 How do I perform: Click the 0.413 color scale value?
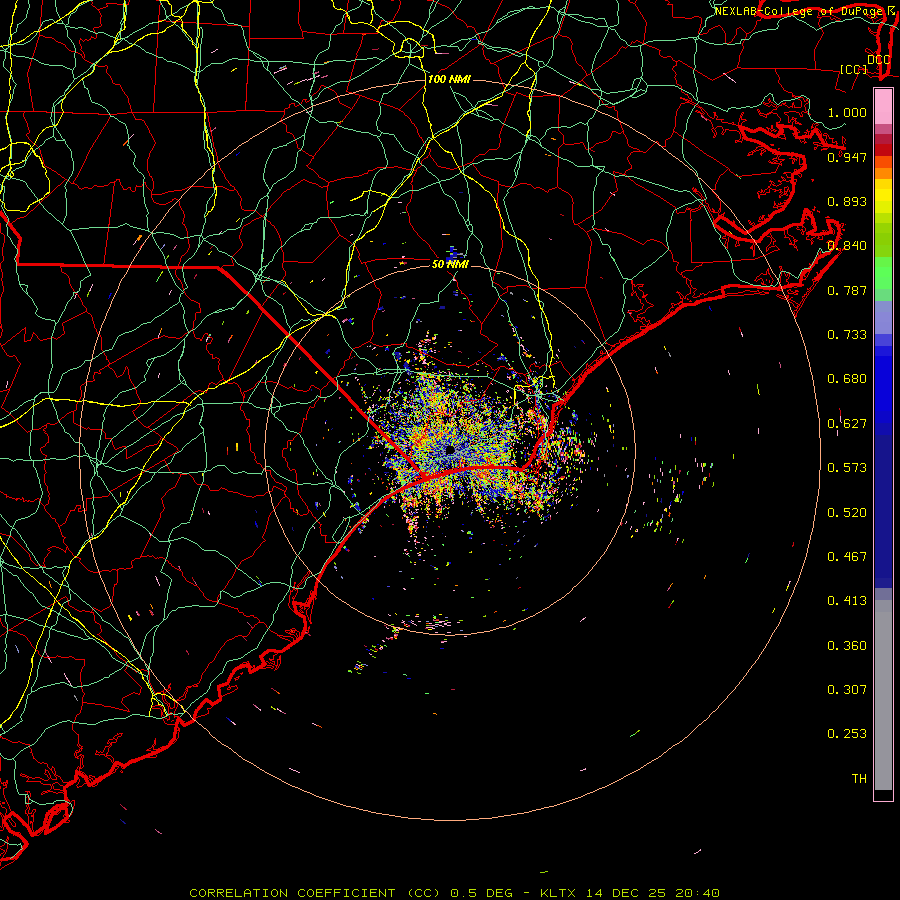[847, 601]
